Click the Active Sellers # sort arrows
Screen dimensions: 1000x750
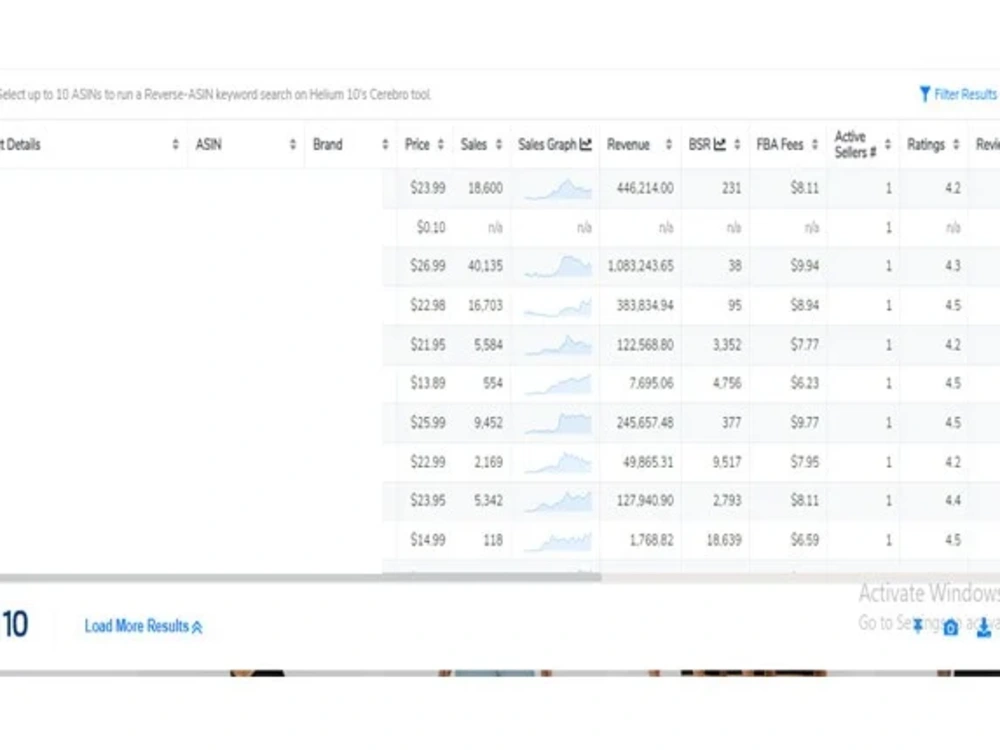click(x=888, y=145)
